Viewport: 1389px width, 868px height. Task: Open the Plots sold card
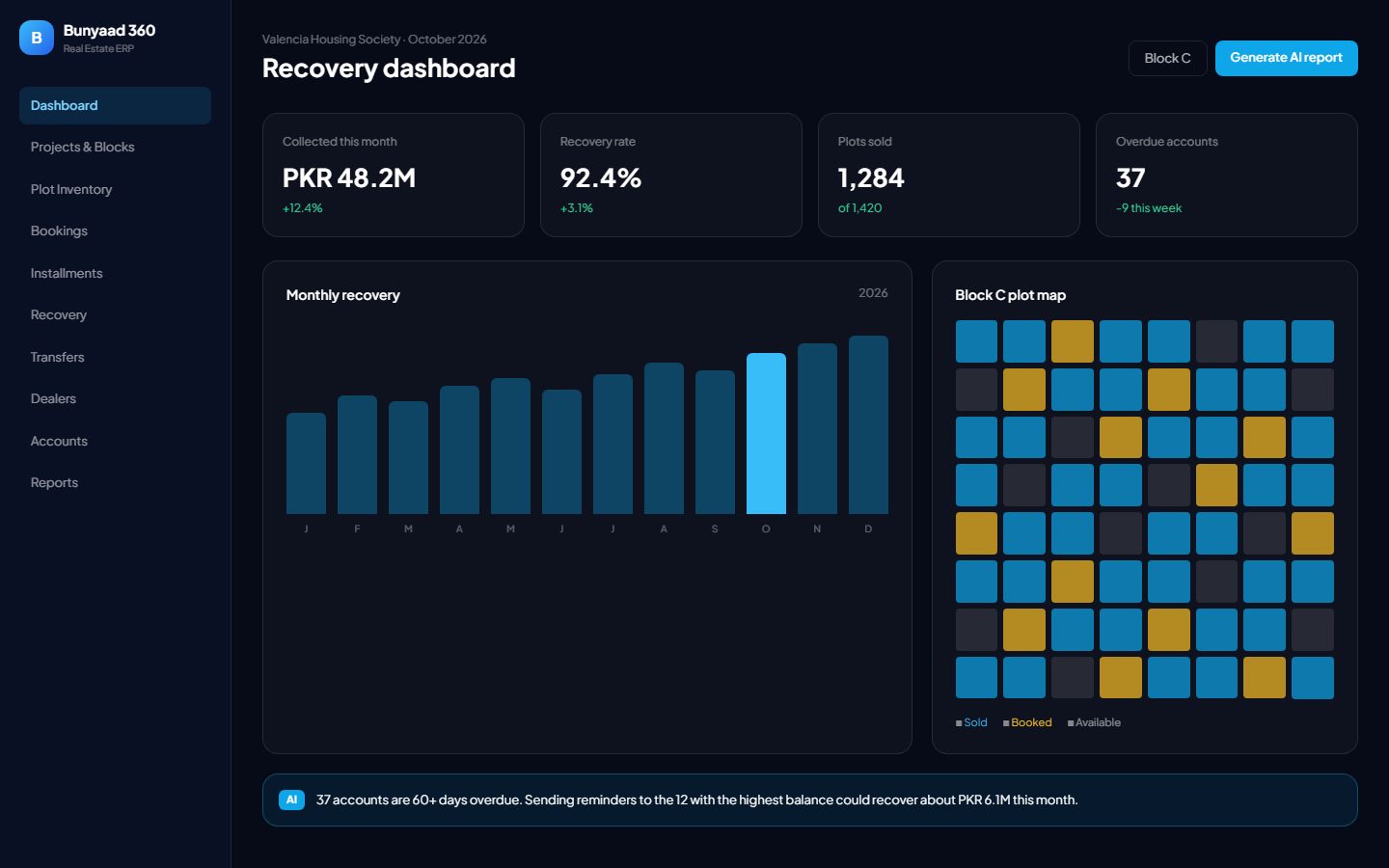pos(949,175)
